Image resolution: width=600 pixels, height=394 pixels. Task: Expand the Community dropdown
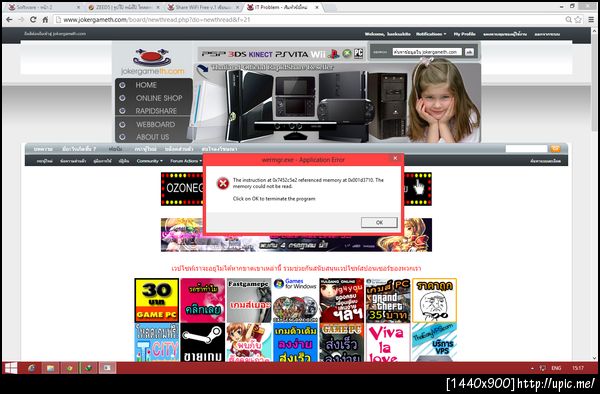tap(150, 161)
